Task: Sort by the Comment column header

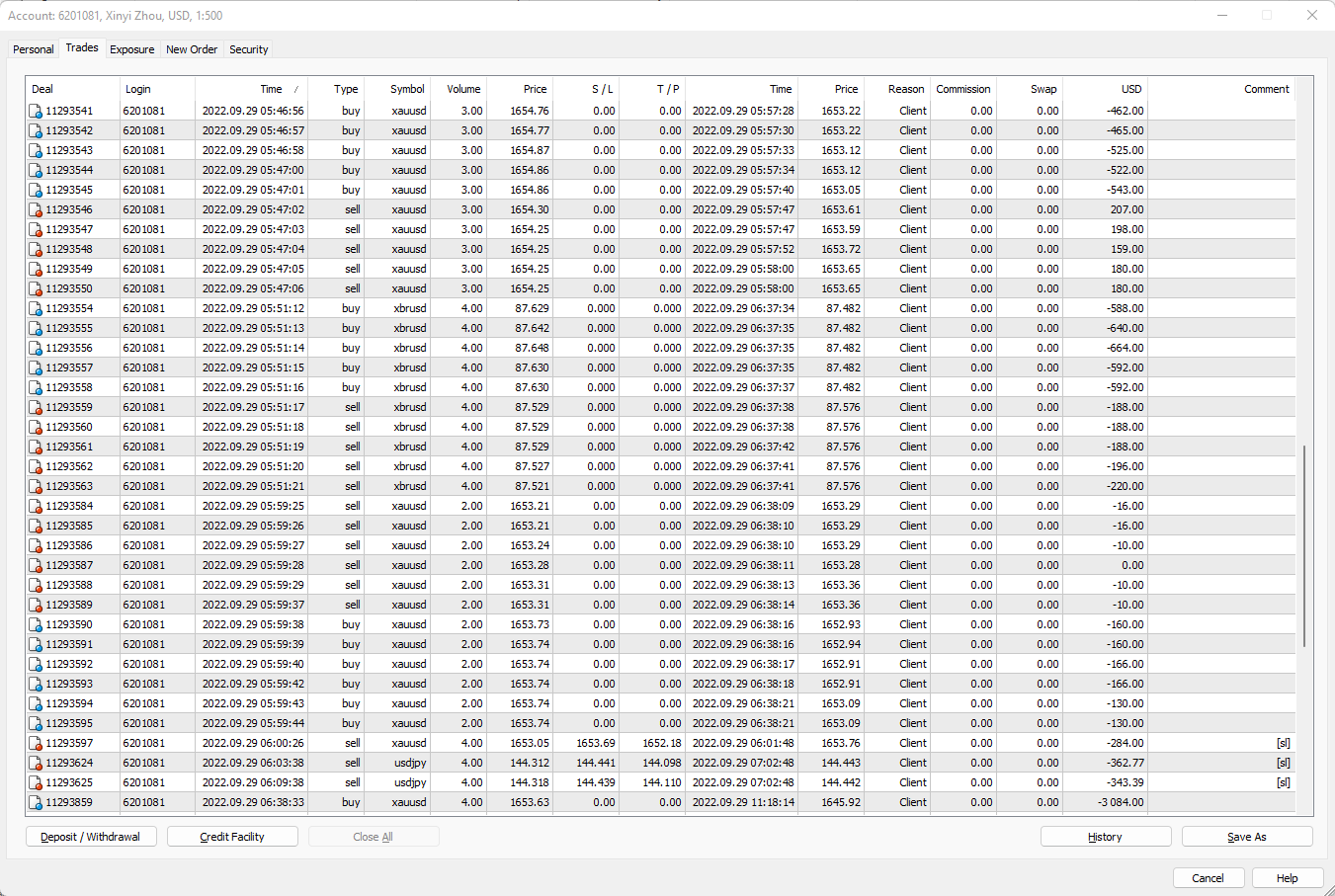Action: click(x=1221, y=89)
